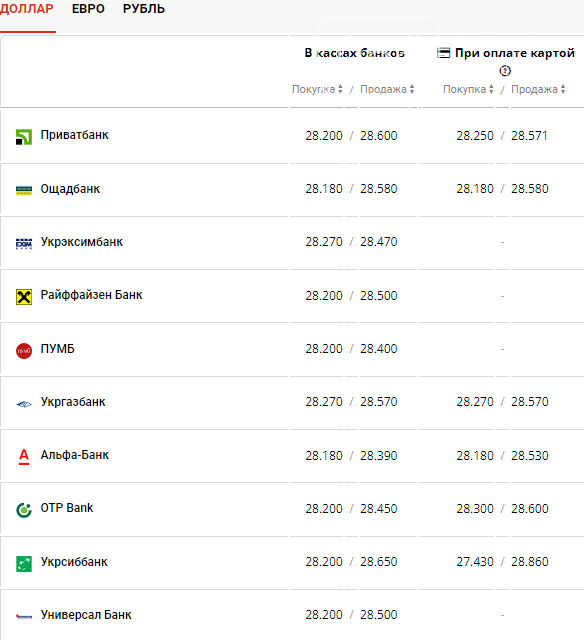The width and height of the screenshot is (584, 642).
Task: Click the Ощадбанк logo icon
Action: click(x=24, y=190)
